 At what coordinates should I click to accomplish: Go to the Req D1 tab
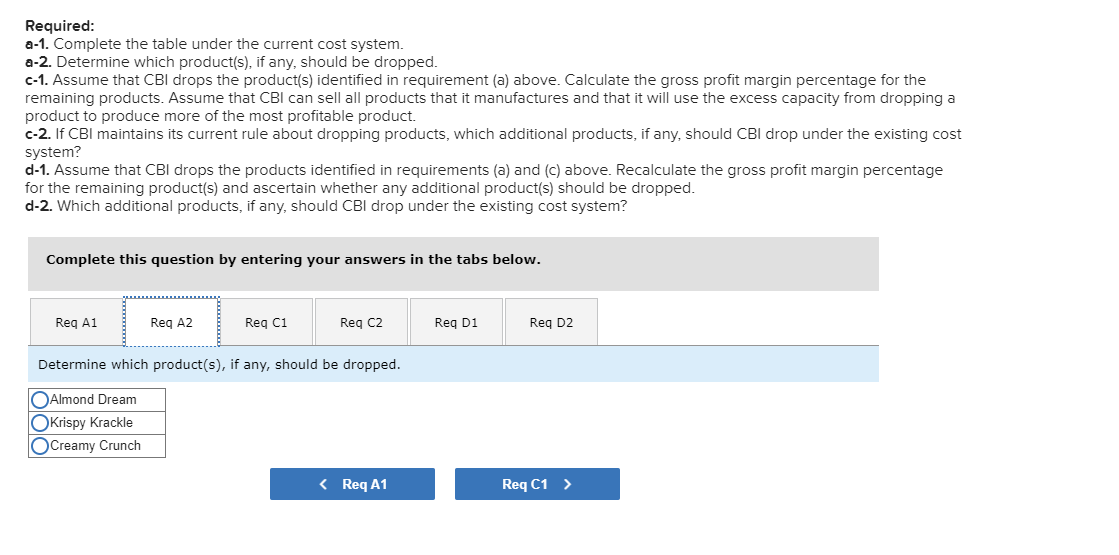tap(456, 322)
